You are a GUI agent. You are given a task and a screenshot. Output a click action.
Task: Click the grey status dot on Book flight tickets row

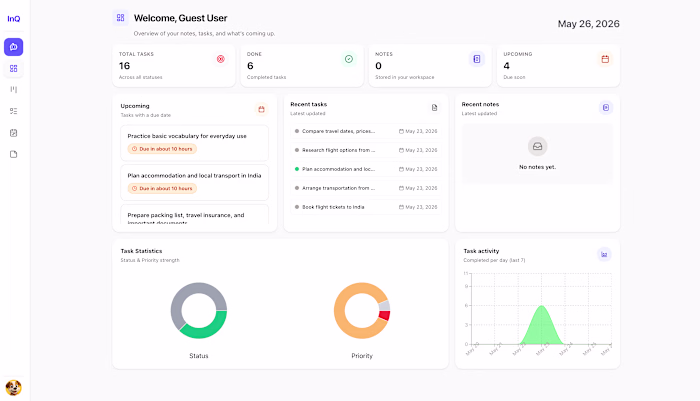(x=296, y=207)
